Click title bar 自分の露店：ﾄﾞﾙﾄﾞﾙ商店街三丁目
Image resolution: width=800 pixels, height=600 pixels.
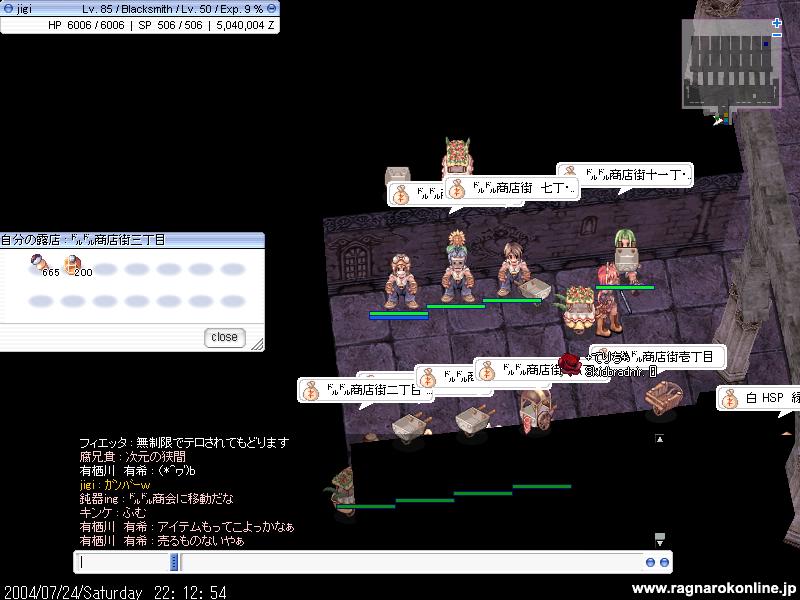pyautogui.click(x=132, y=240)
